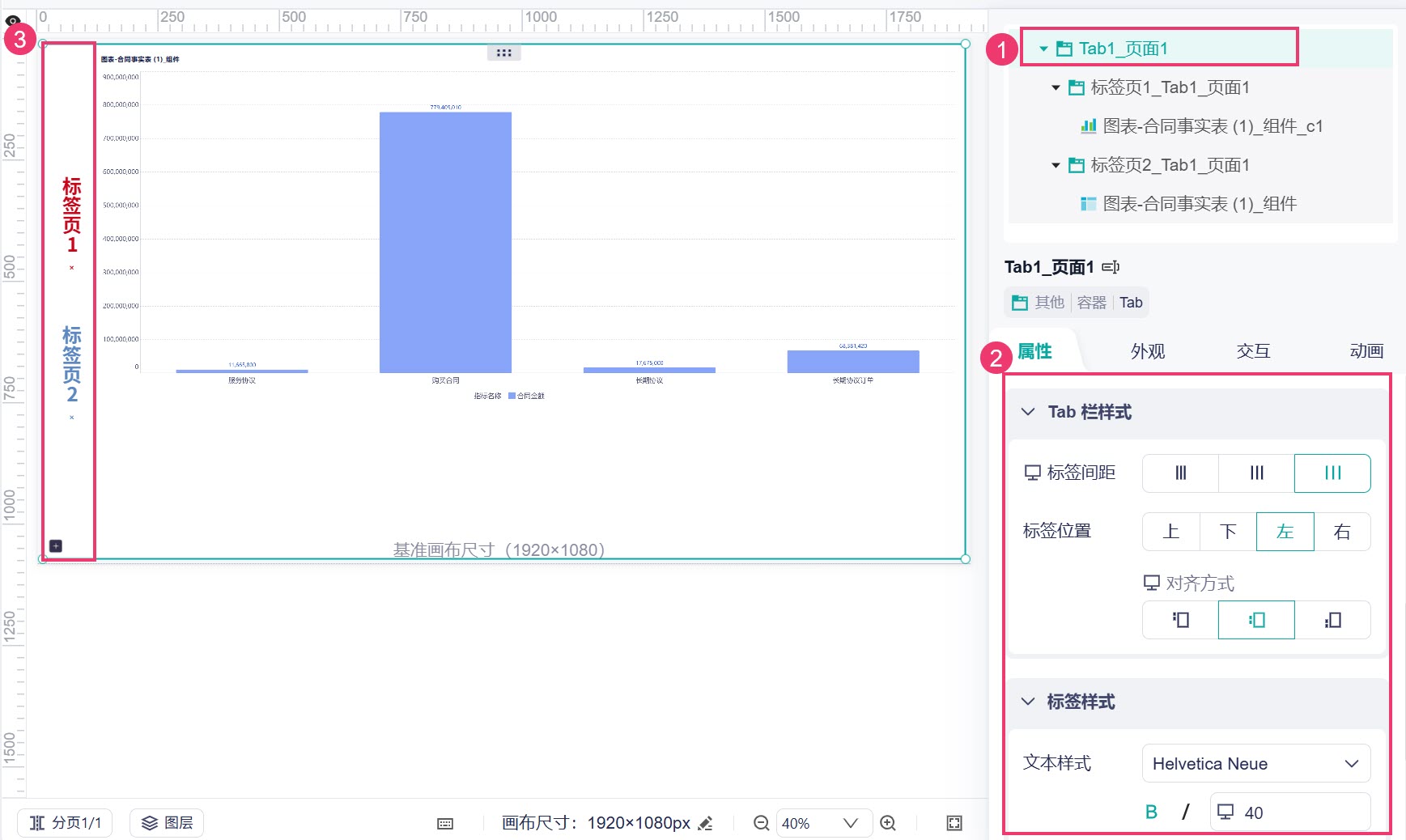Click the drag handle dots atop the chart
Viewport: 1406px width, 840px height.
[x=504, y=53]
